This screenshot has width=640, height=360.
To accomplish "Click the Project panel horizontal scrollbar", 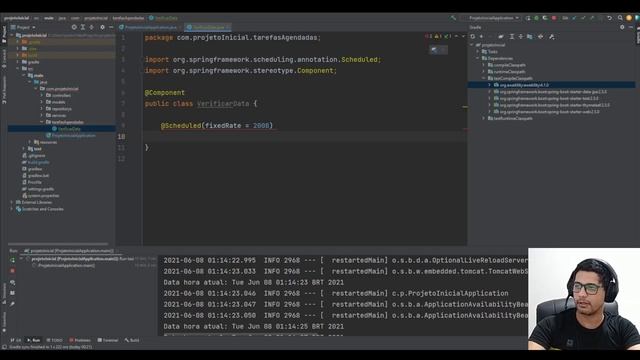I will pyautogui.click(x=58, y=244).
